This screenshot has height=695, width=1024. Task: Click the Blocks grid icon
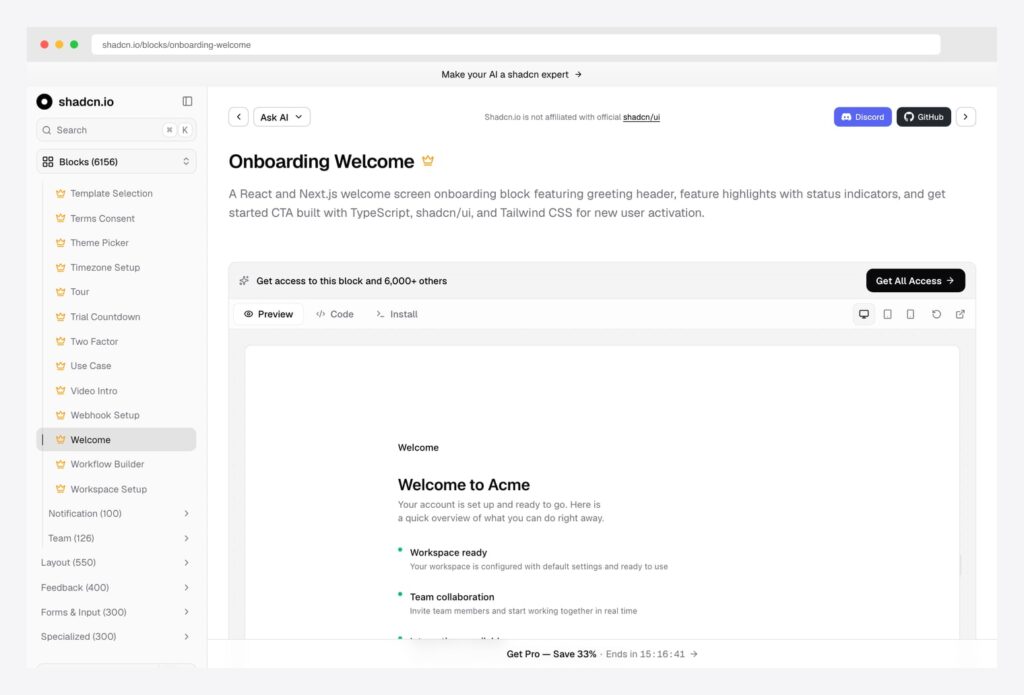pyautogui.click(x=48, y=161)
